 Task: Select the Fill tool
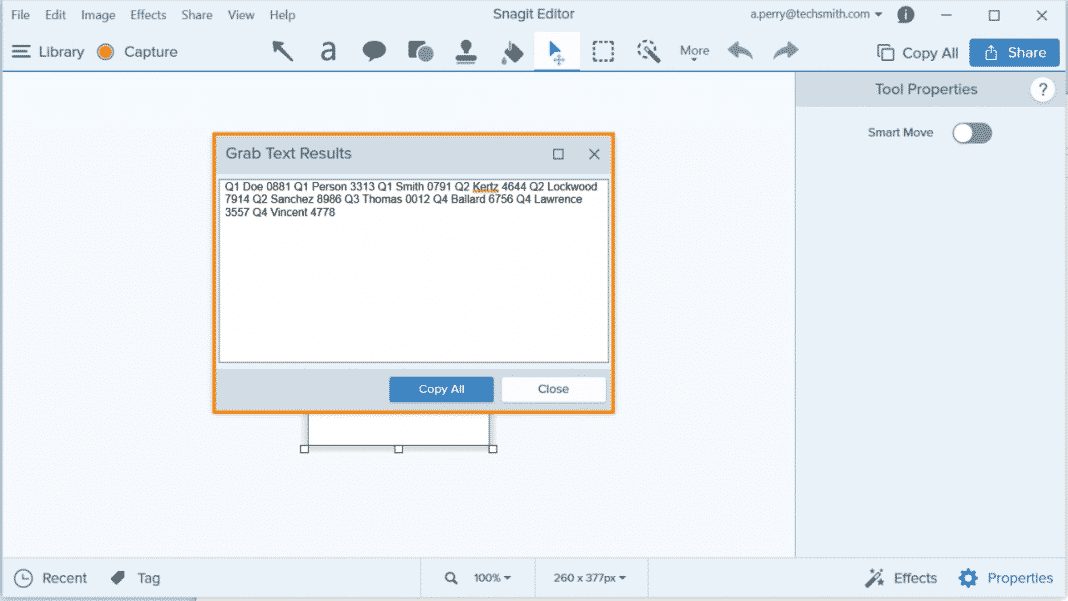pyautogui.click(x=511, y=51)
